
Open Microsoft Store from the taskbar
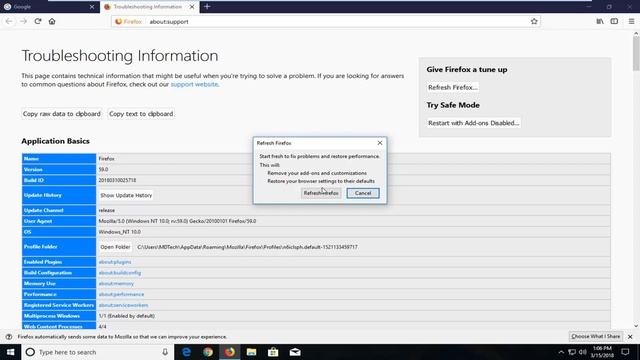click(x=273, y=352)
